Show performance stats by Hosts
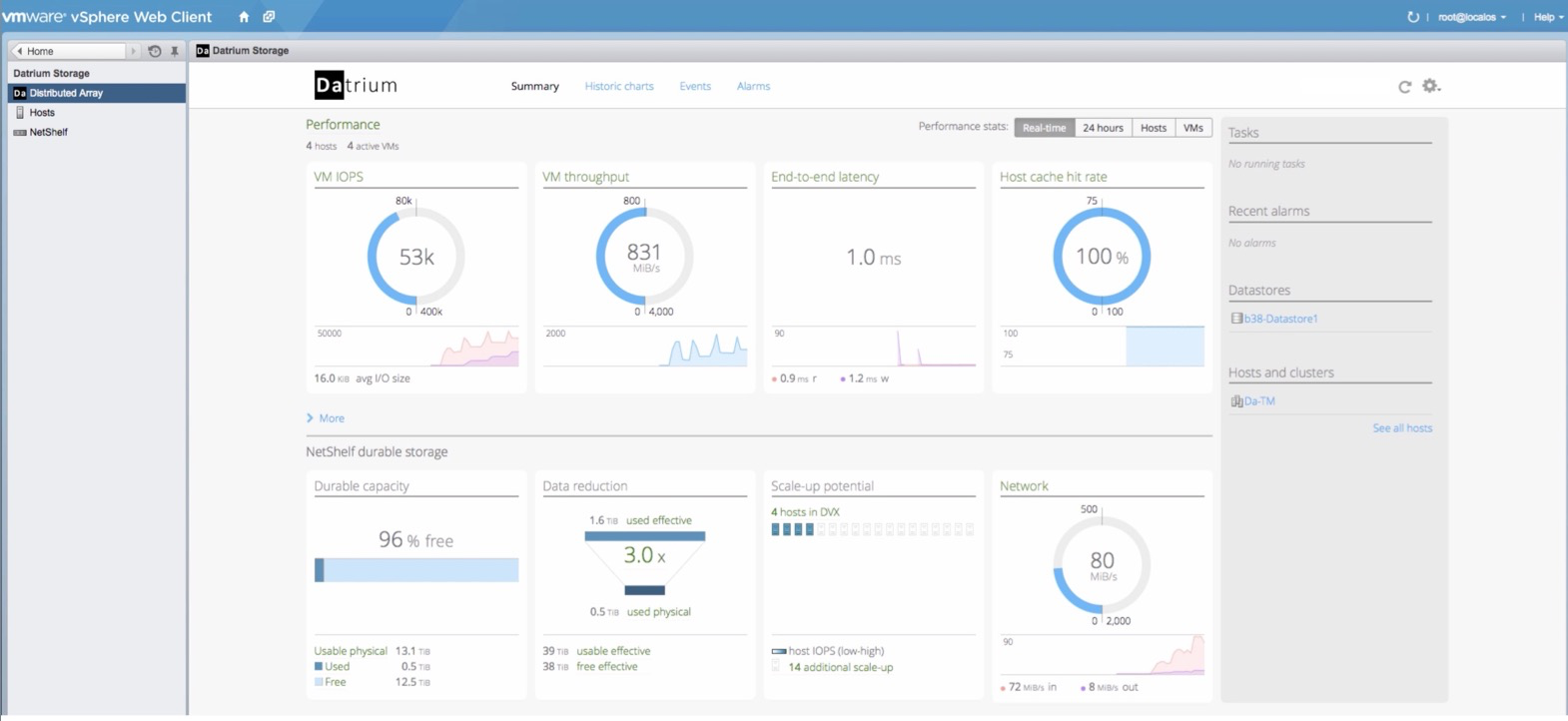 (1154, 128)
